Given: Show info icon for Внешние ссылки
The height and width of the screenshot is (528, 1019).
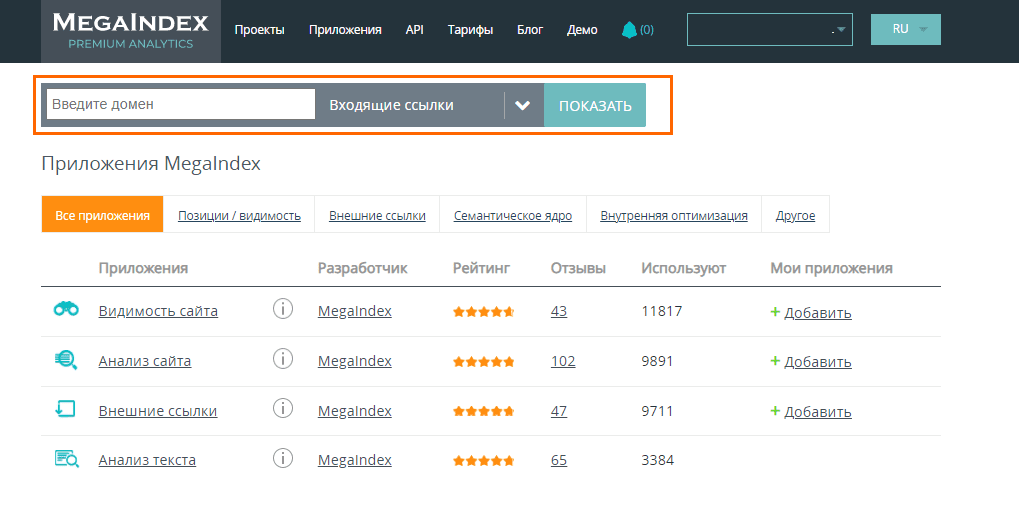Looking at the screenshot, I should (283, 409).
